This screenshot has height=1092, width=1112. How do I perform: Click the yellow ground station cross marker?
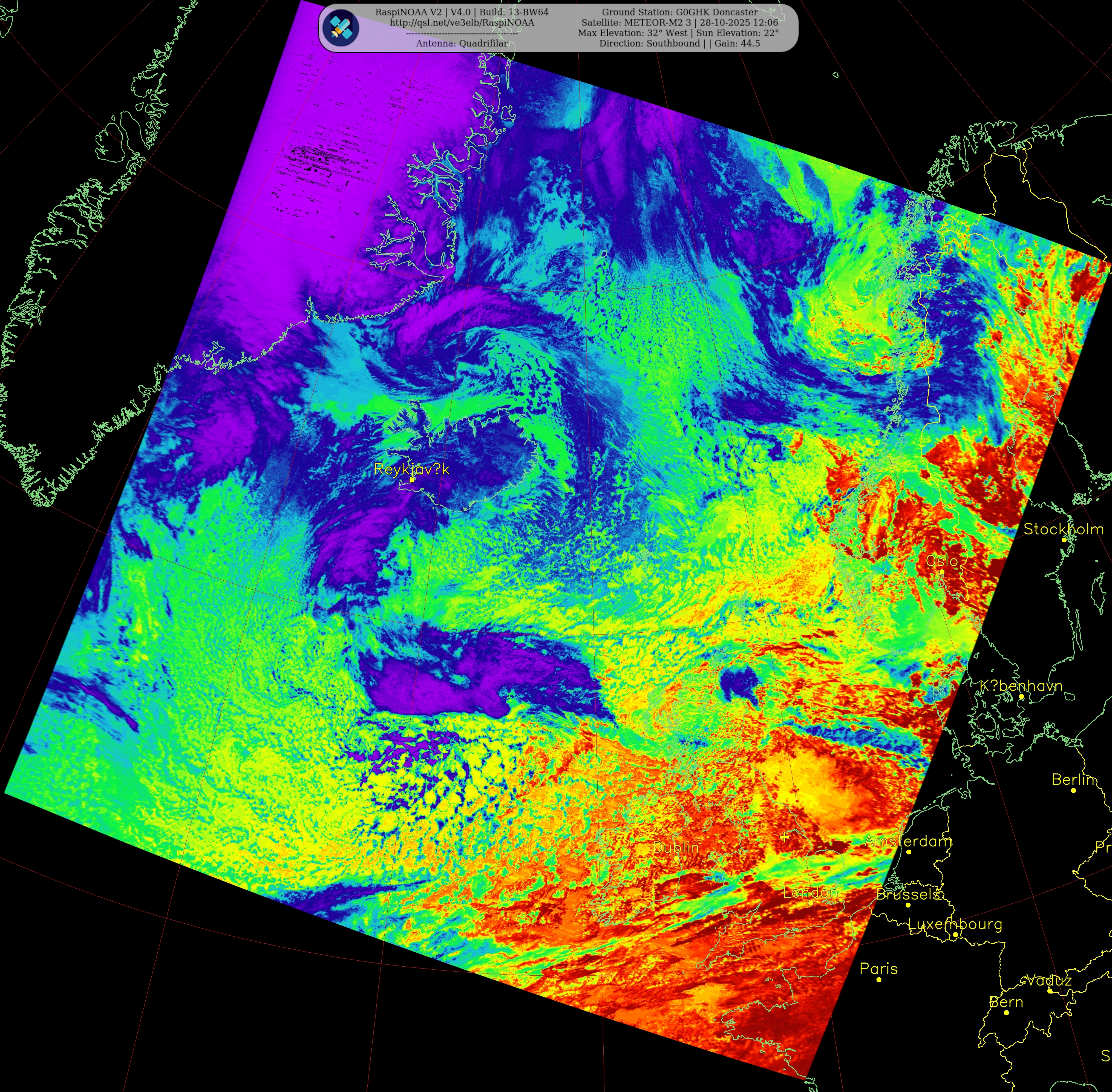coord(785,837)
